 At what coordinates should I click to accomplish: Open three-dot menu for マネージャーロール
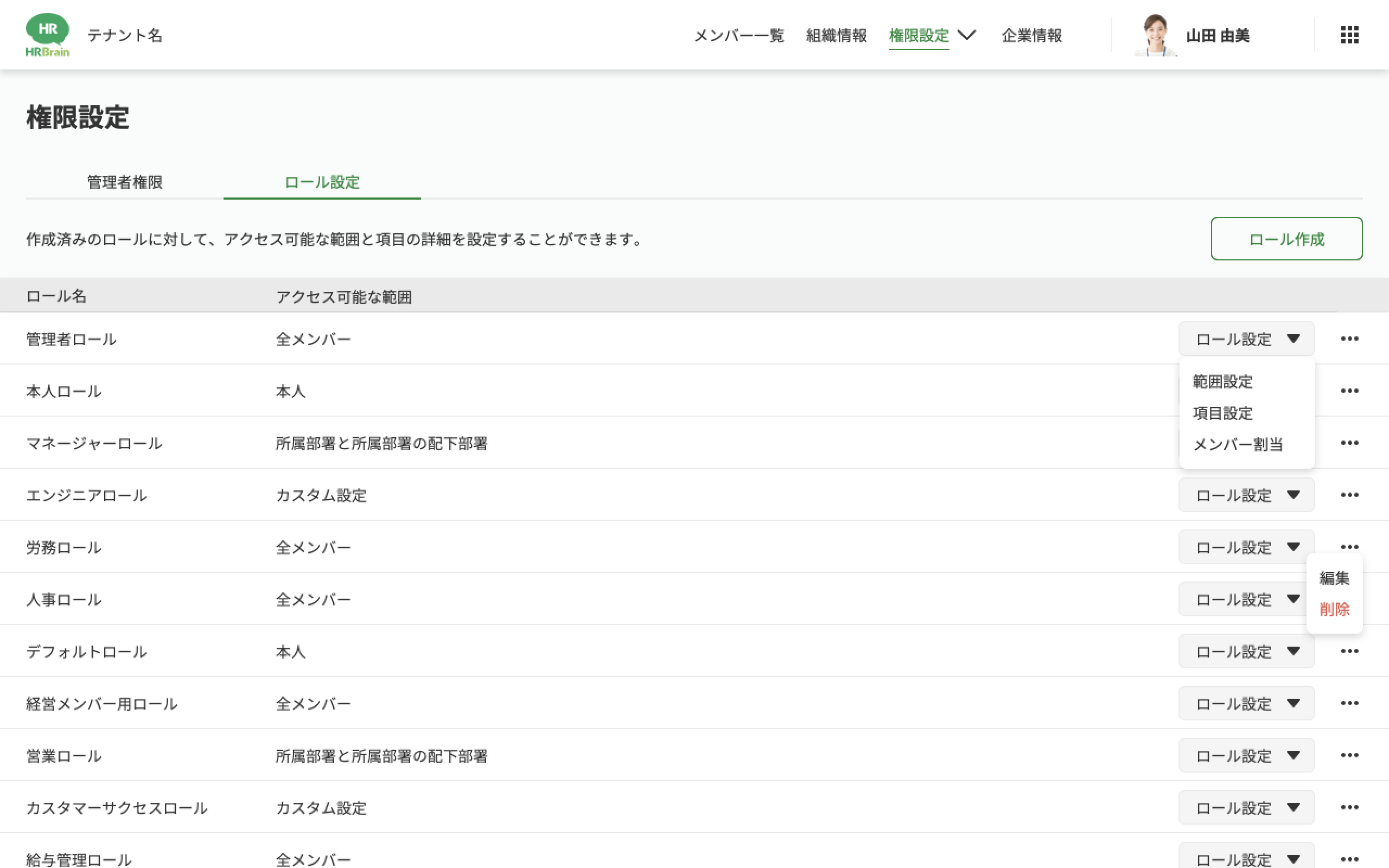[x=1349, y=443]
